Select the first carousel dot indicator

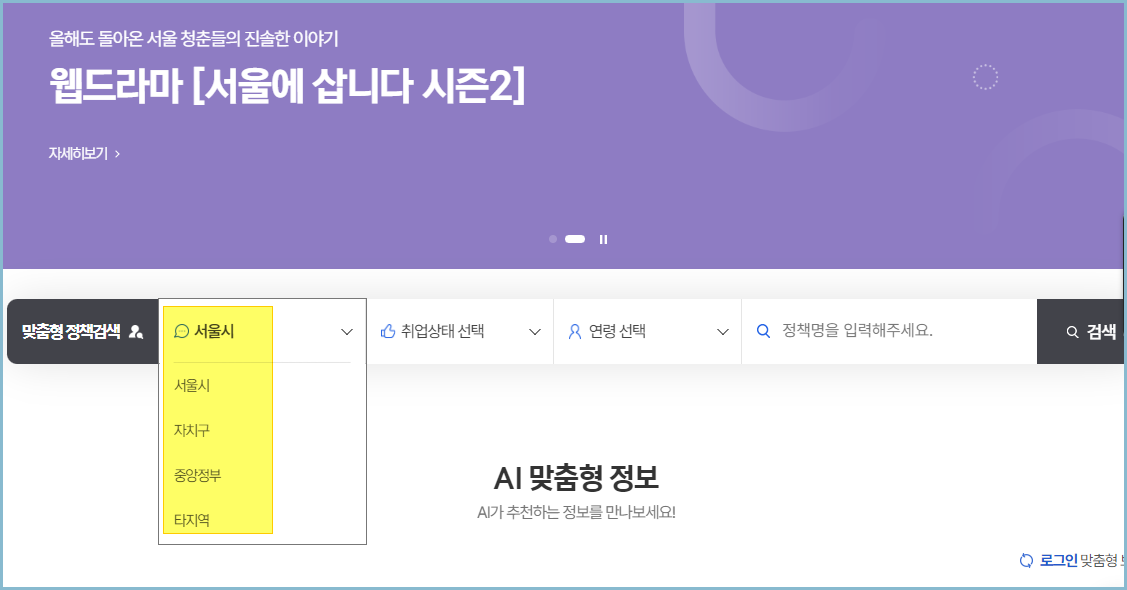tap(553, 239)
